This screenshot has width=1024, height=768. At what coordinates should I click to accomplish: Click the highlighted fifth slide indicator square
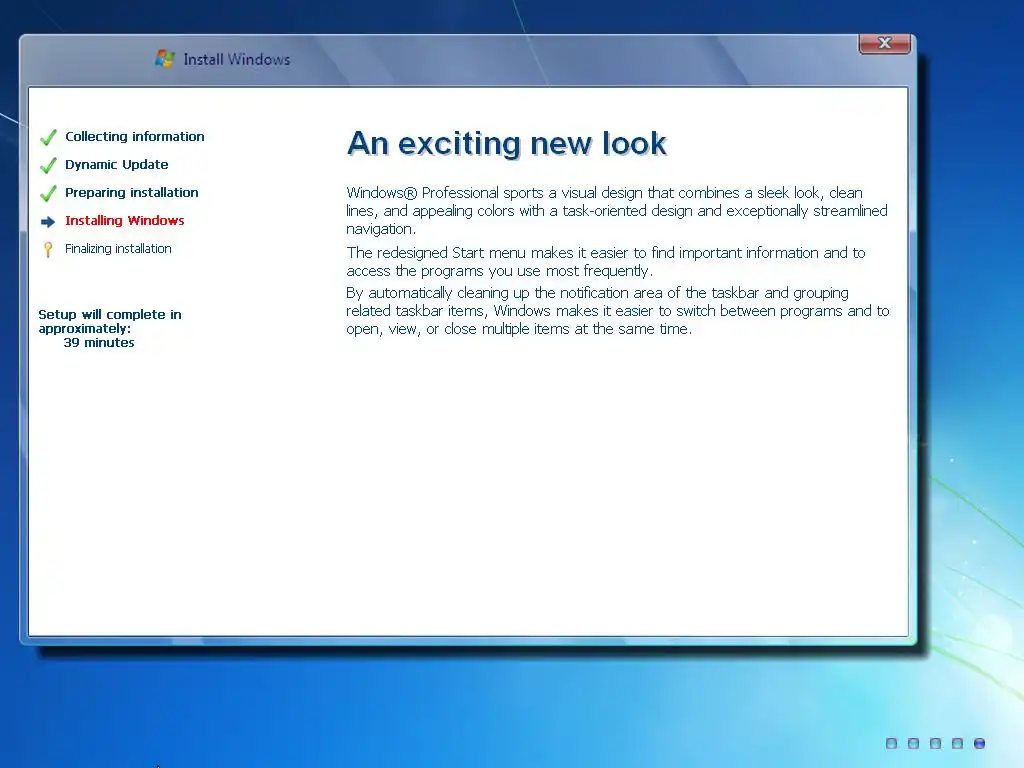(979, 743)
